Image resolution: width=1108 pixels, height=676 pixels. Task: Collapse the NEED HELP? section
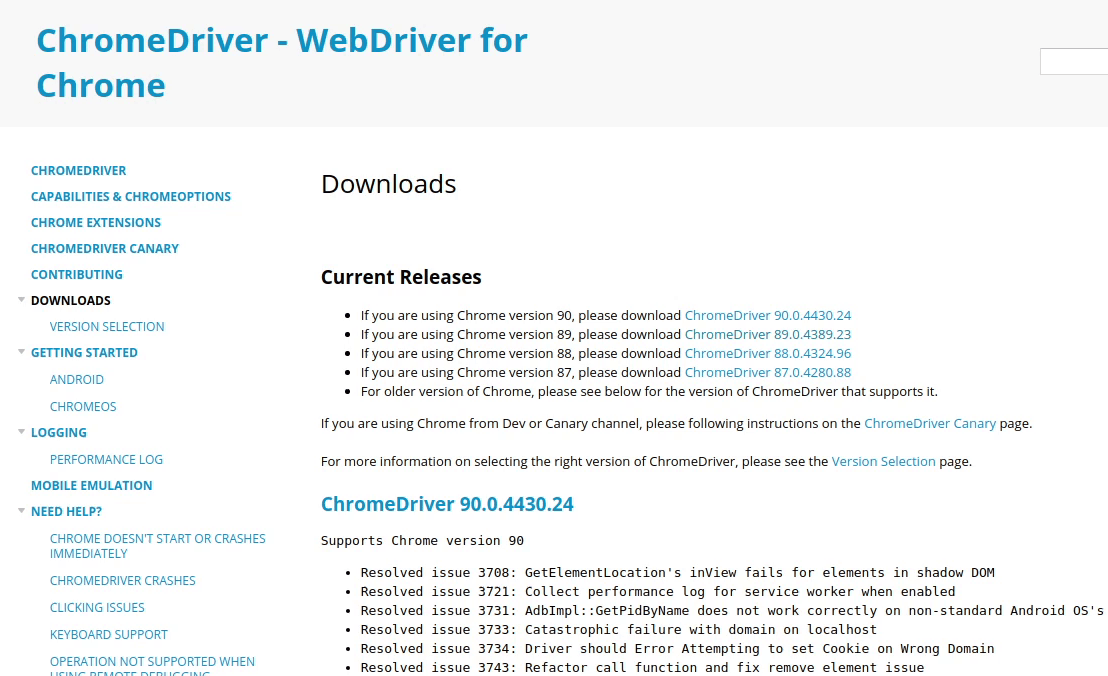(x=21, y=511)
